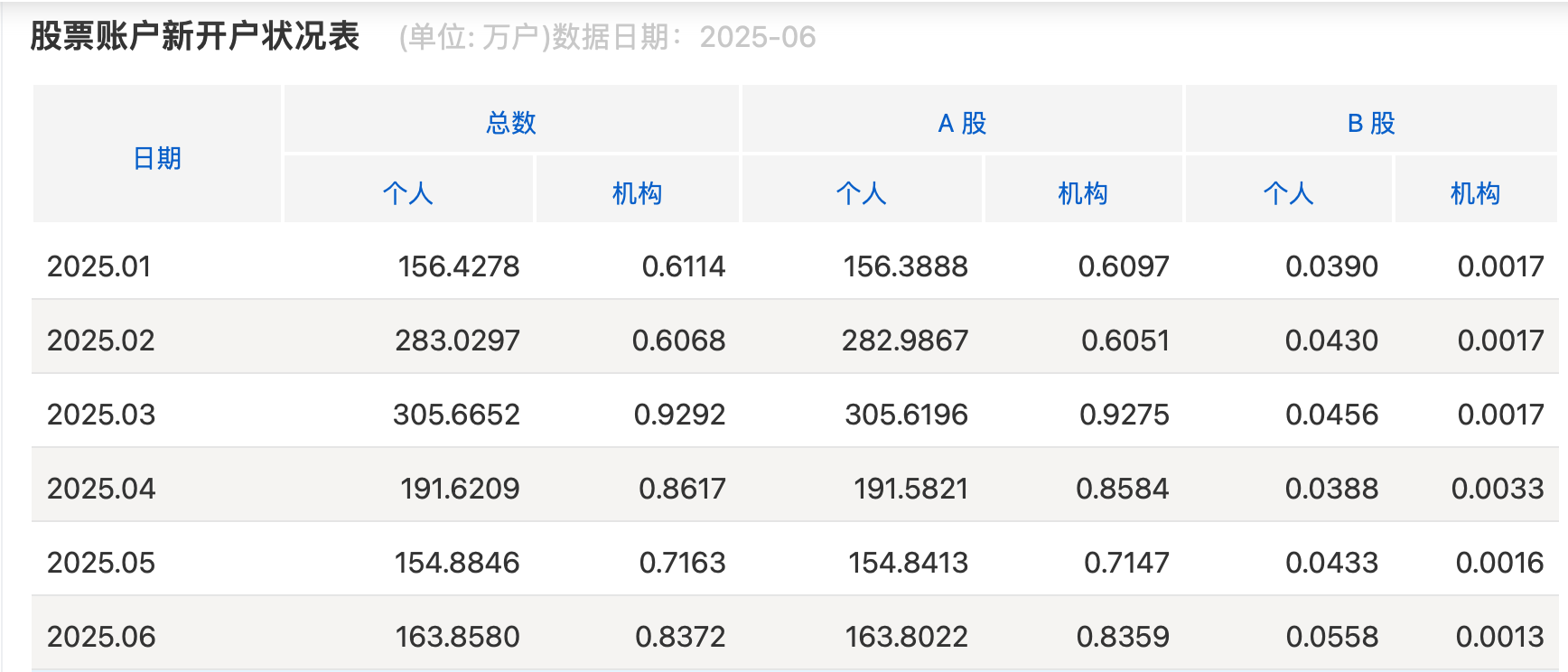Click value 0.6097 in 2025.01 row
Image resolution: width=1568 pixels, height=672 pixels.
point(1124,266)
